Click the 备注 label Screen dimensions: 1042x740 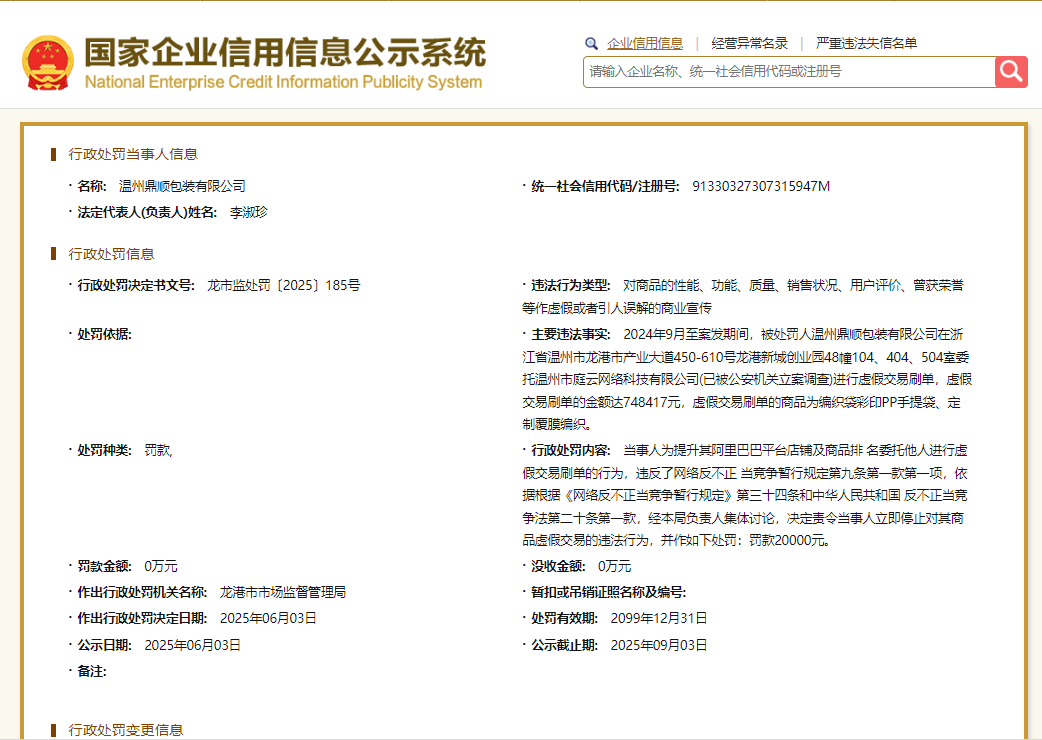click(92, 672)
